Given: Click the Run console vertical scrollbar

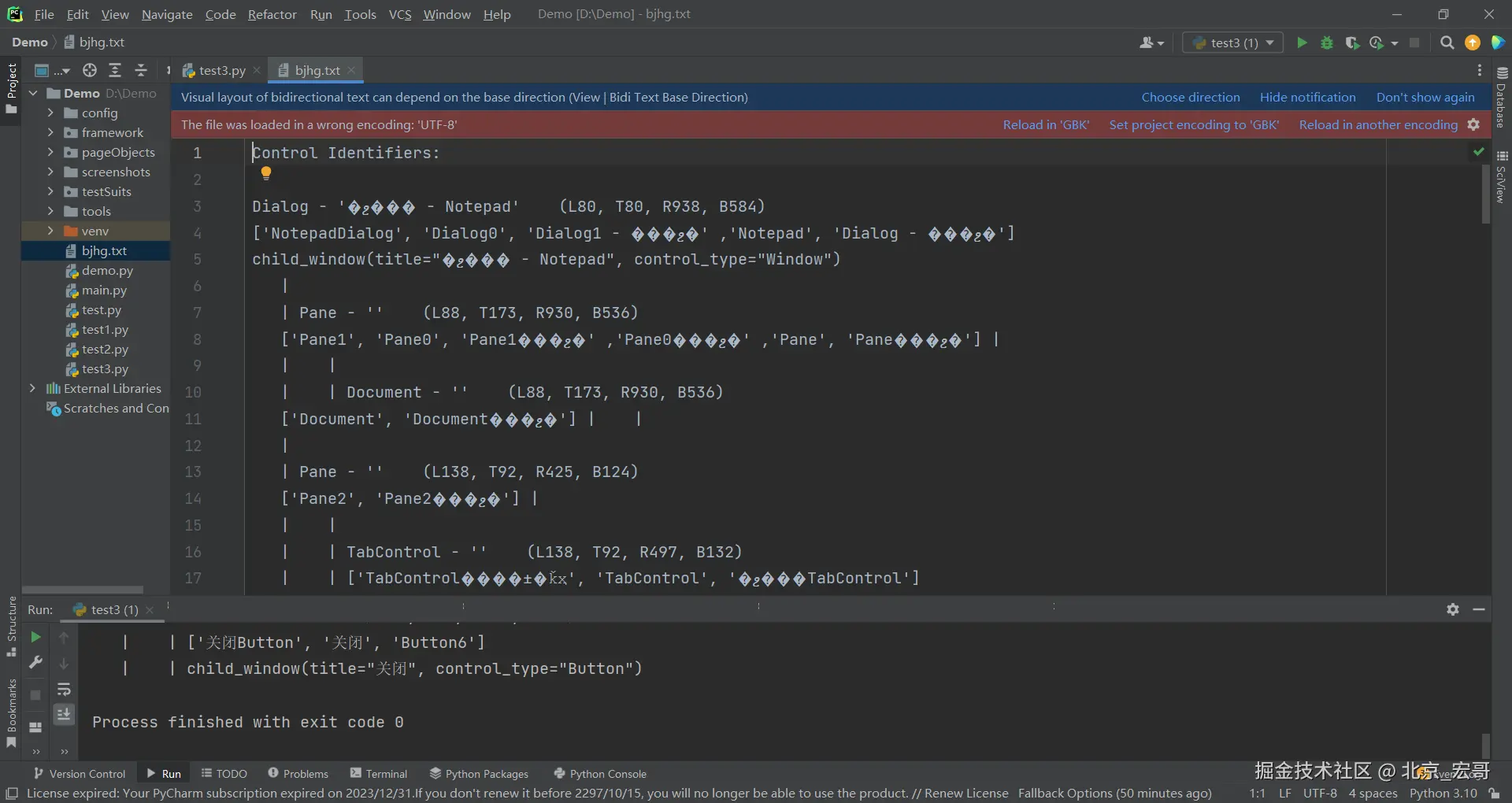Looking at the screenshot, I should tap(1486, 745).
